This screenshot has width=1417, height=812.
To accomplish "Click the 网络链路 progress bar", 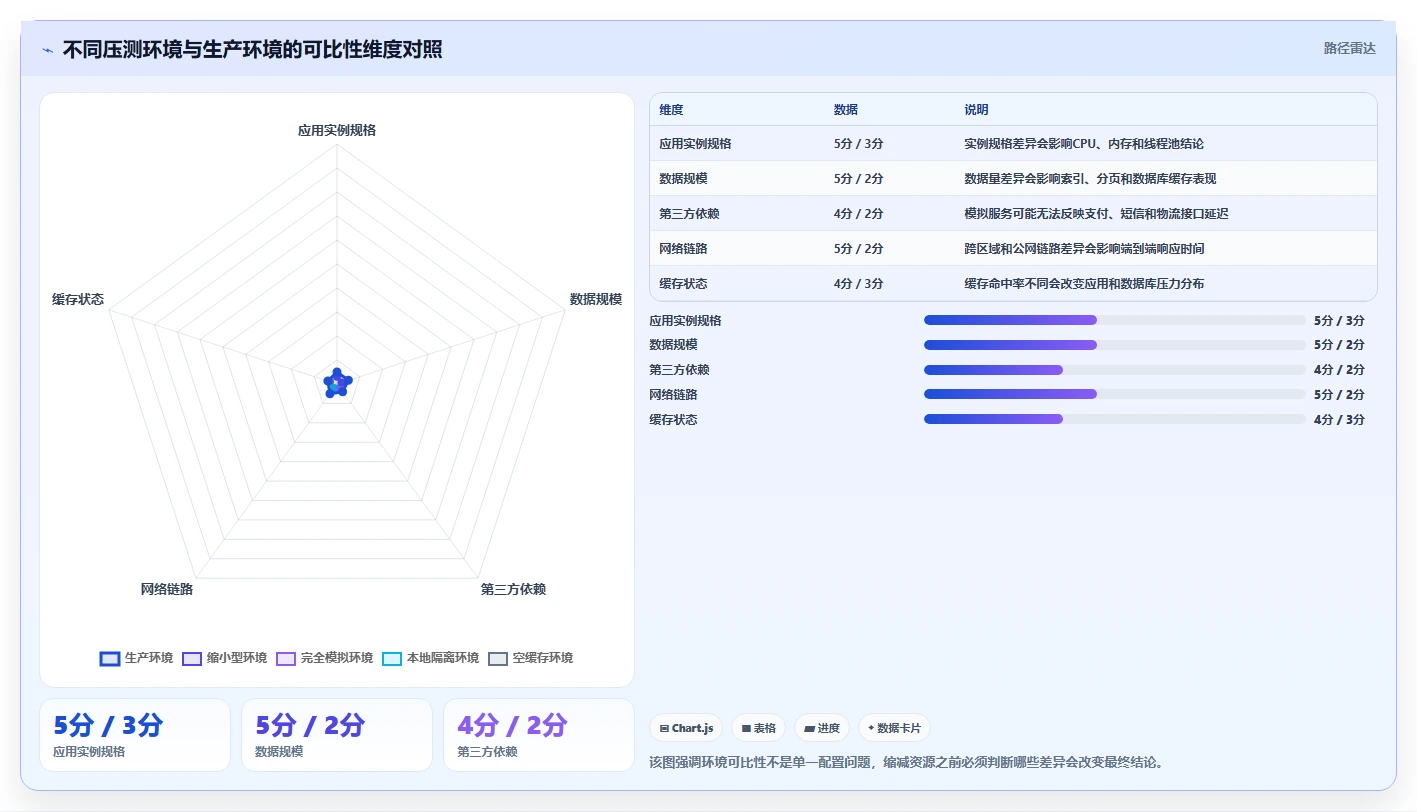I will click(1115, 394).
